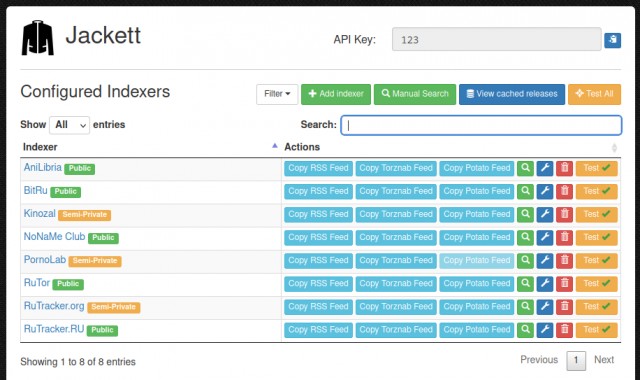
Task: Copy RSS Feed for AniLibria
Action: point(318,168)
